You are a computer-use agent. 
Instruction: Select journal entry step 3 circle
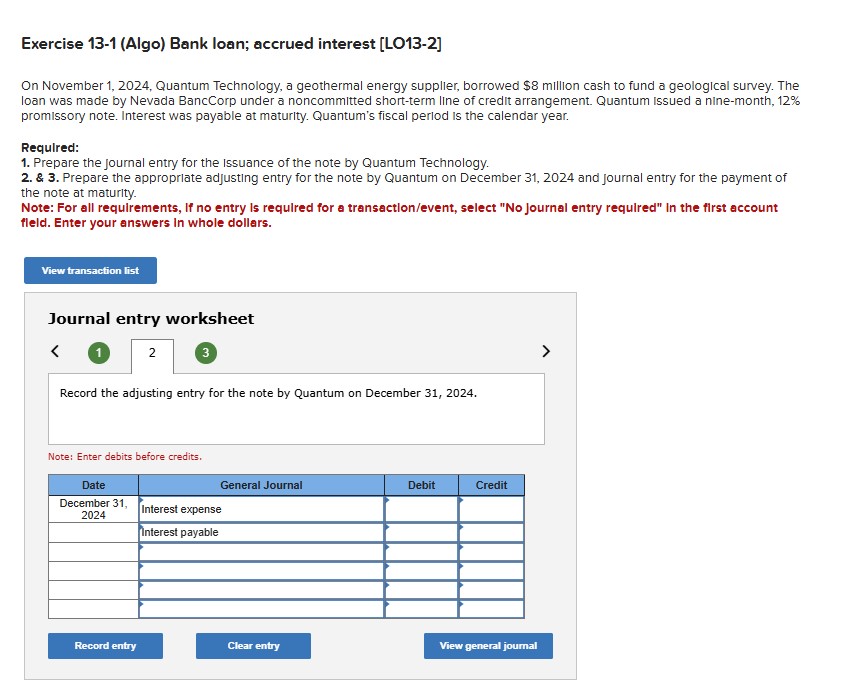(x=204, y=353)
